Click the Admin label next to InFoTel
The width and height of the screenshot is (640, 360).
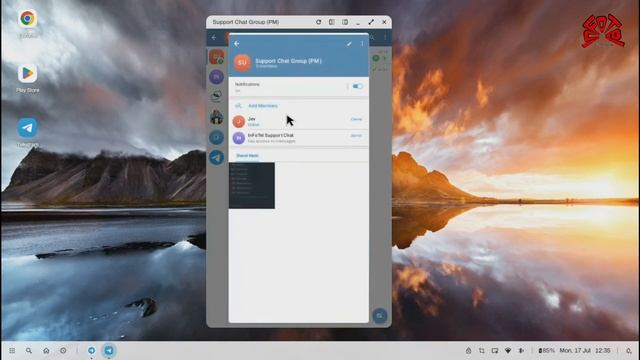(x=356, y=136)
